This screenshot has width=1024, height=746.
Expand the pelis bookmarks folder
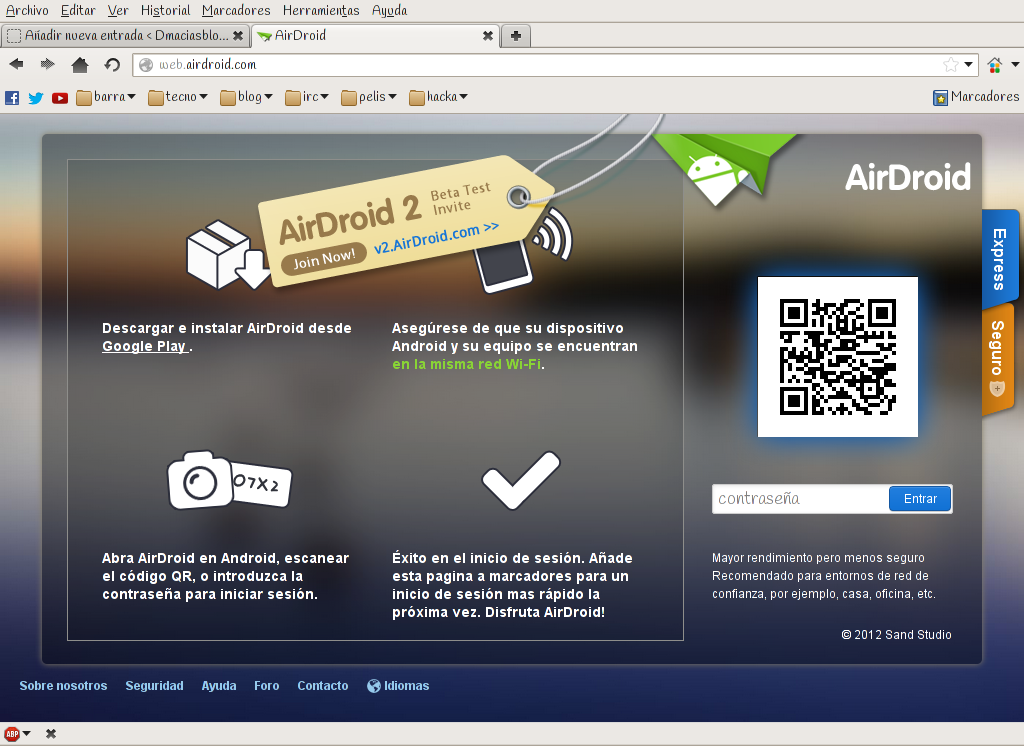(x=369, y=97)
